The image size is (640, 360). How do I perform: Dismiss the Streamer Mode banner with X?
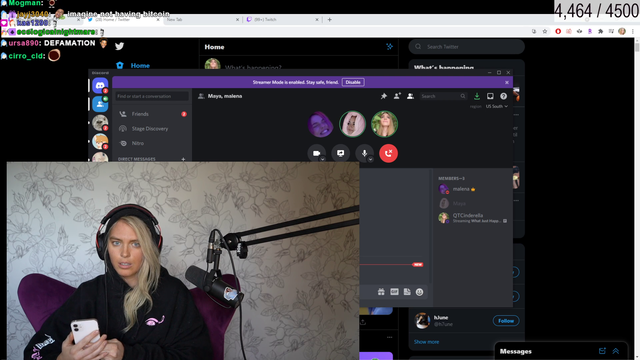(507, 82)
